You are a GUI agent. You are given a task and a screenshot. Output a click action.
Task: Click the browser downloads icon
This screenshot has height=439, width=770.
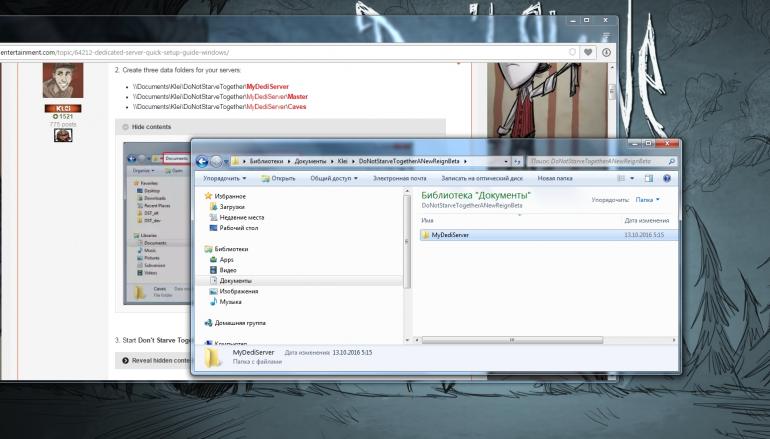[x=606, y=52]
